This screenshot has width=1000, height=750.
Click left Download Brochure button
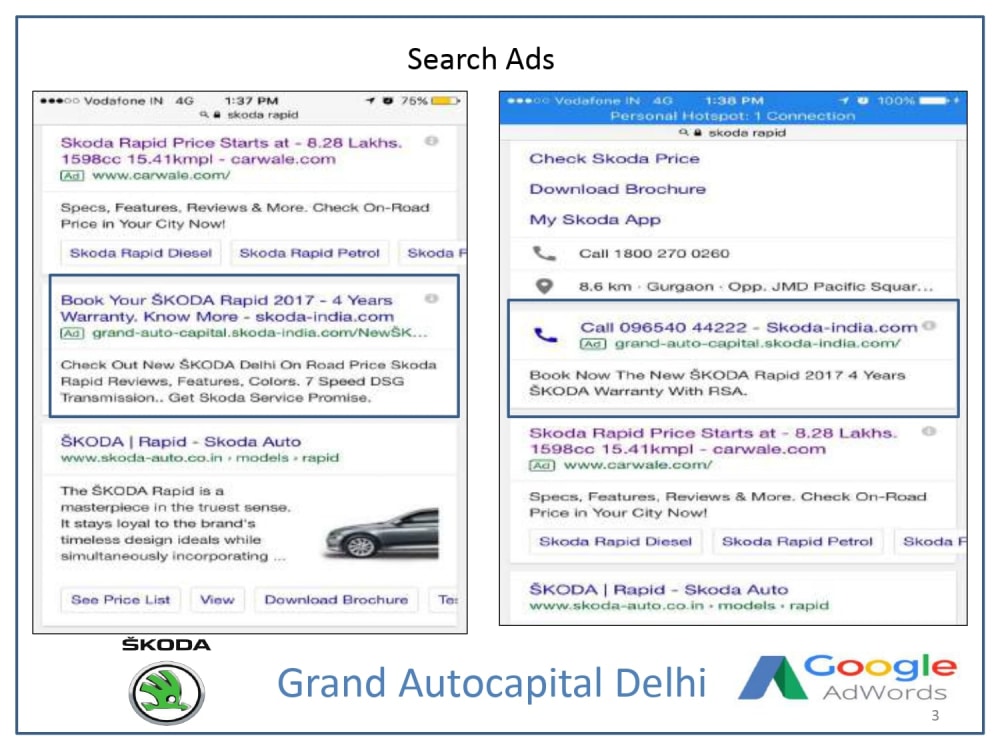336,600
